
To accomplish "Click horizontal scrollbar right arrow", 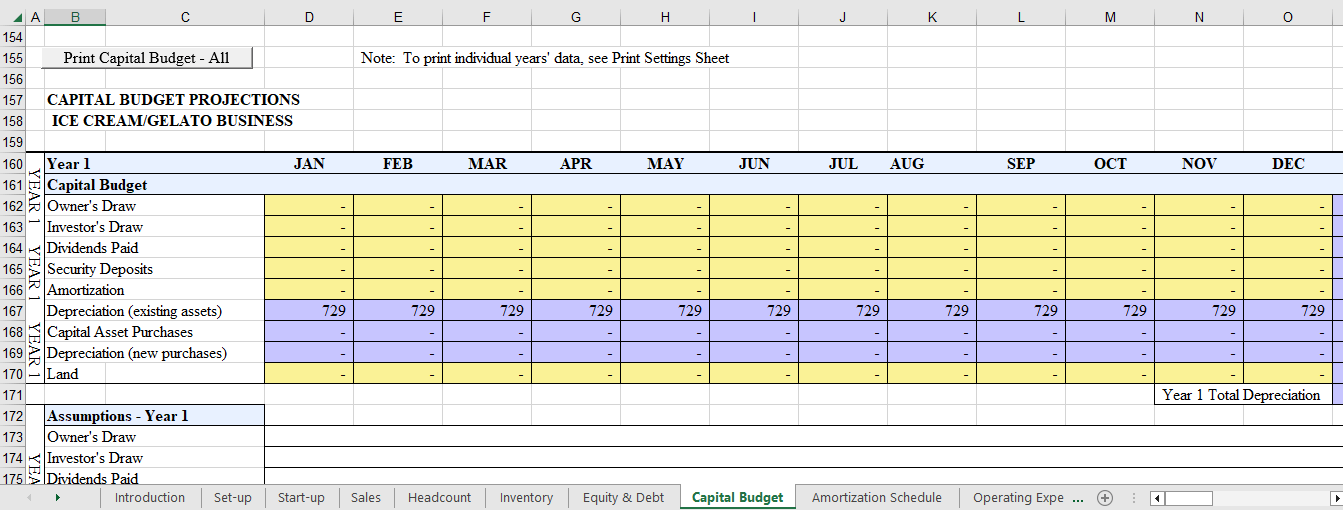I will tap(1335, 498).
